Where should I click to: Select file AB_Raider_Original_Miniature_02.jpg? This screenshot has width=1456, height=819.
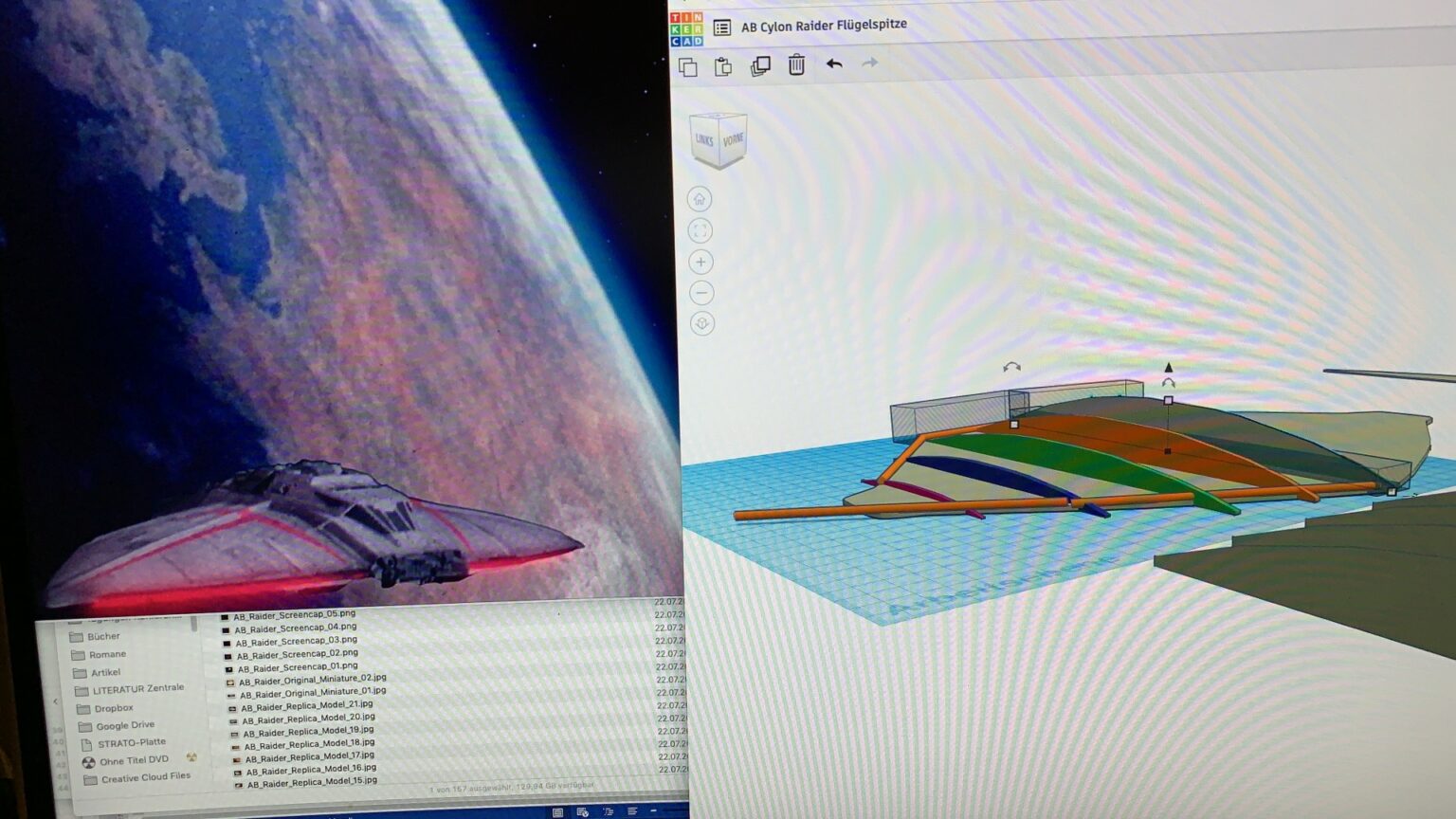pos(312,680)
